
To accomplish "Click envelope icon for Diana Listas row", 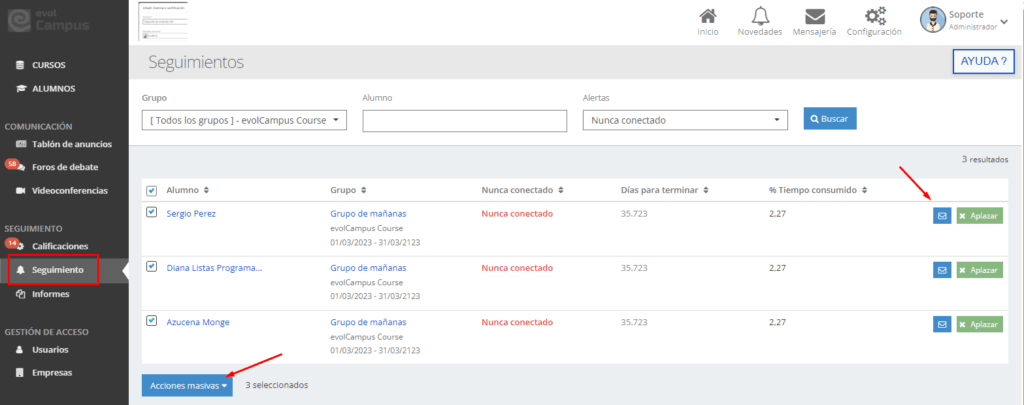I will coord(941,270).
